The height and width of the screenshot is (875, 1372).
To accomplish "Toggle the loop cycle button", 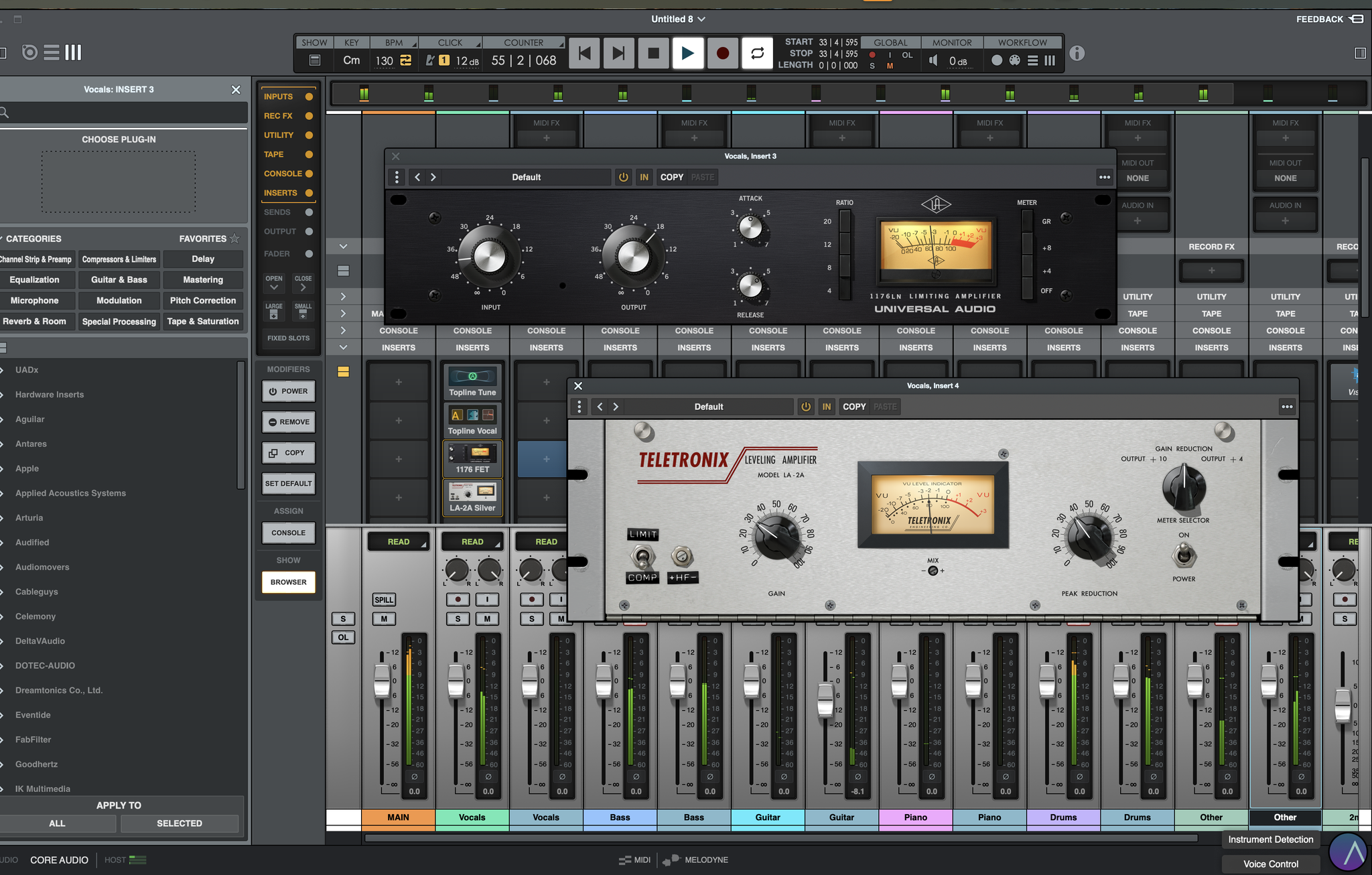I will tap(757, 53).
